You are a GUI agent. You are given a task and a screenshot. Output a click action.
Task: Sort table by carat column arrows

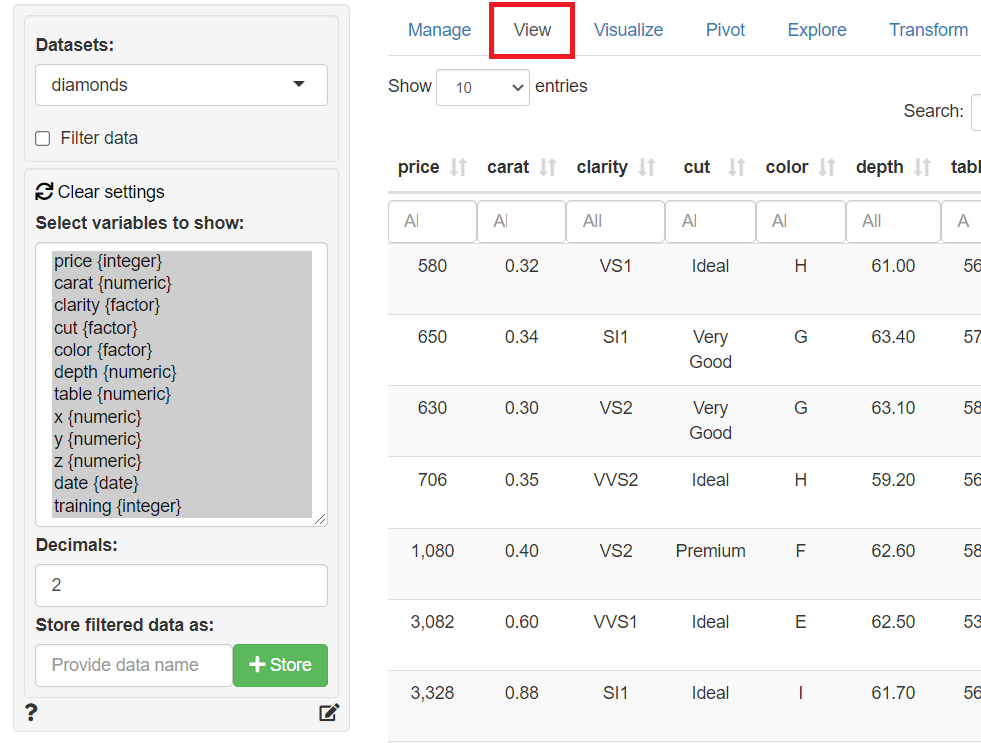(548, 167)
